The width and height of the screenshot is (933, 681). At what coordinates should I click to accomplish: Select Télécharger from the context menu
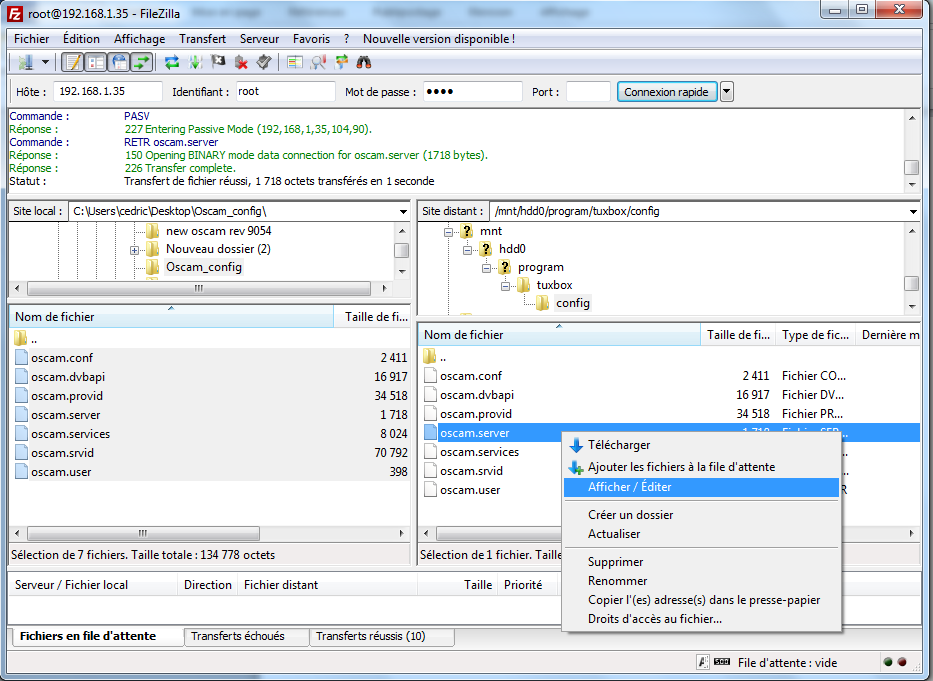click(x=619, y=445)
